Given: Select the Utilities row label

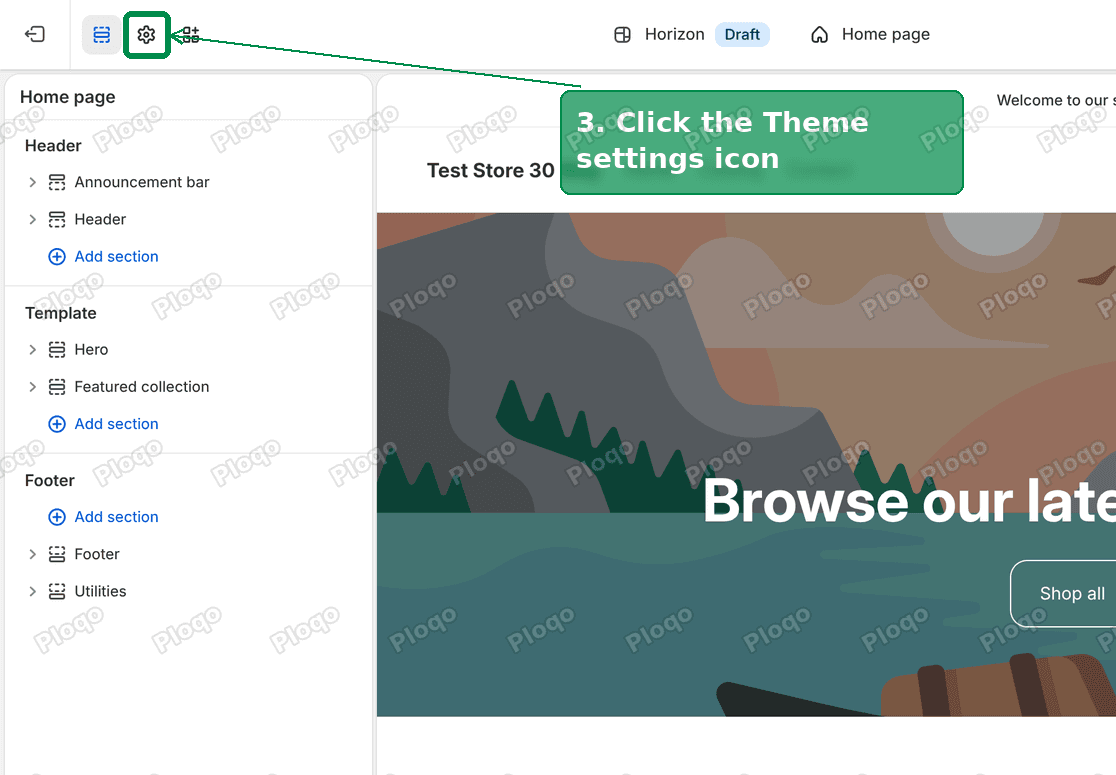Looking at the screenshot, I should (x=100, y=591).
